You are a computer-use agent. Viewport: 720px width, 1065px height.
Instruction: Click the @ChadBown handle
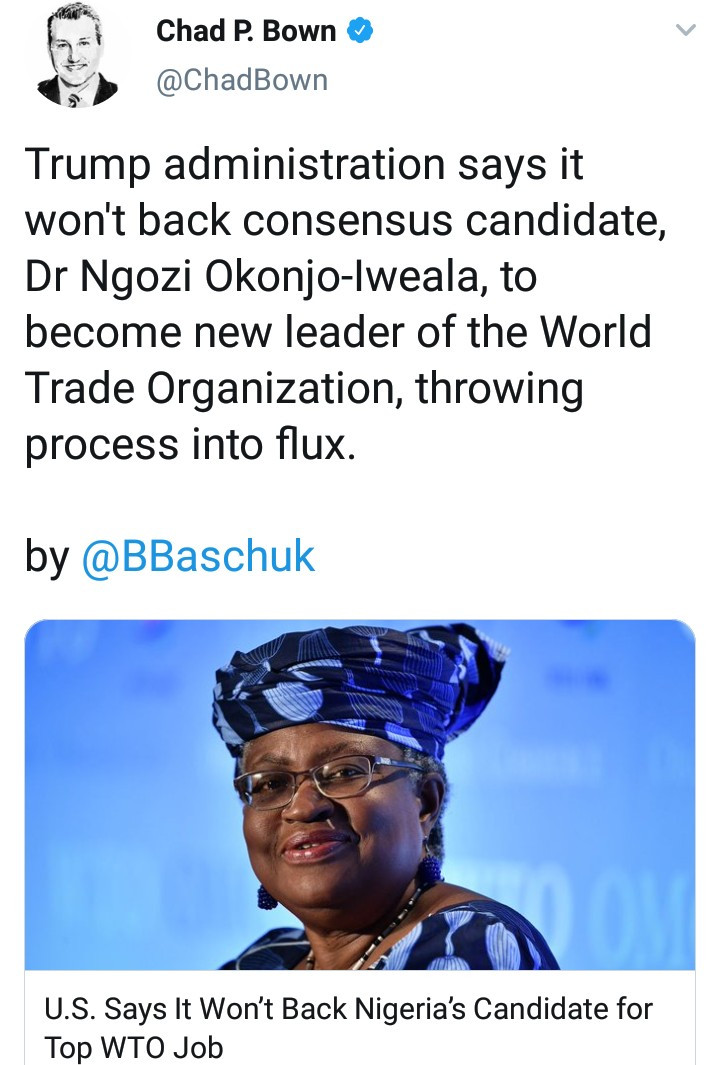tap(242, 80)
